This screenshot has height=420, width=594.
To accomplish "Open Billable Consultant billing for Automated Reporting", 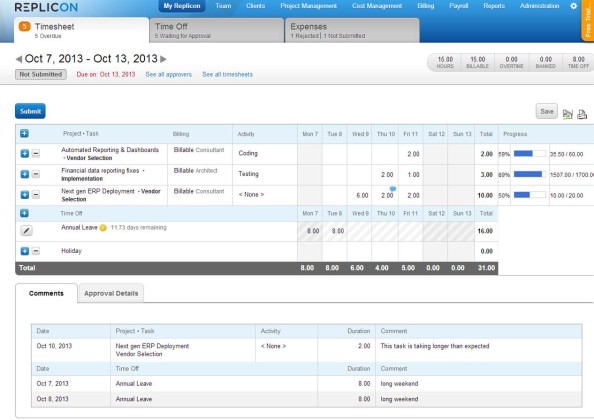I will (x=199, y=150).
